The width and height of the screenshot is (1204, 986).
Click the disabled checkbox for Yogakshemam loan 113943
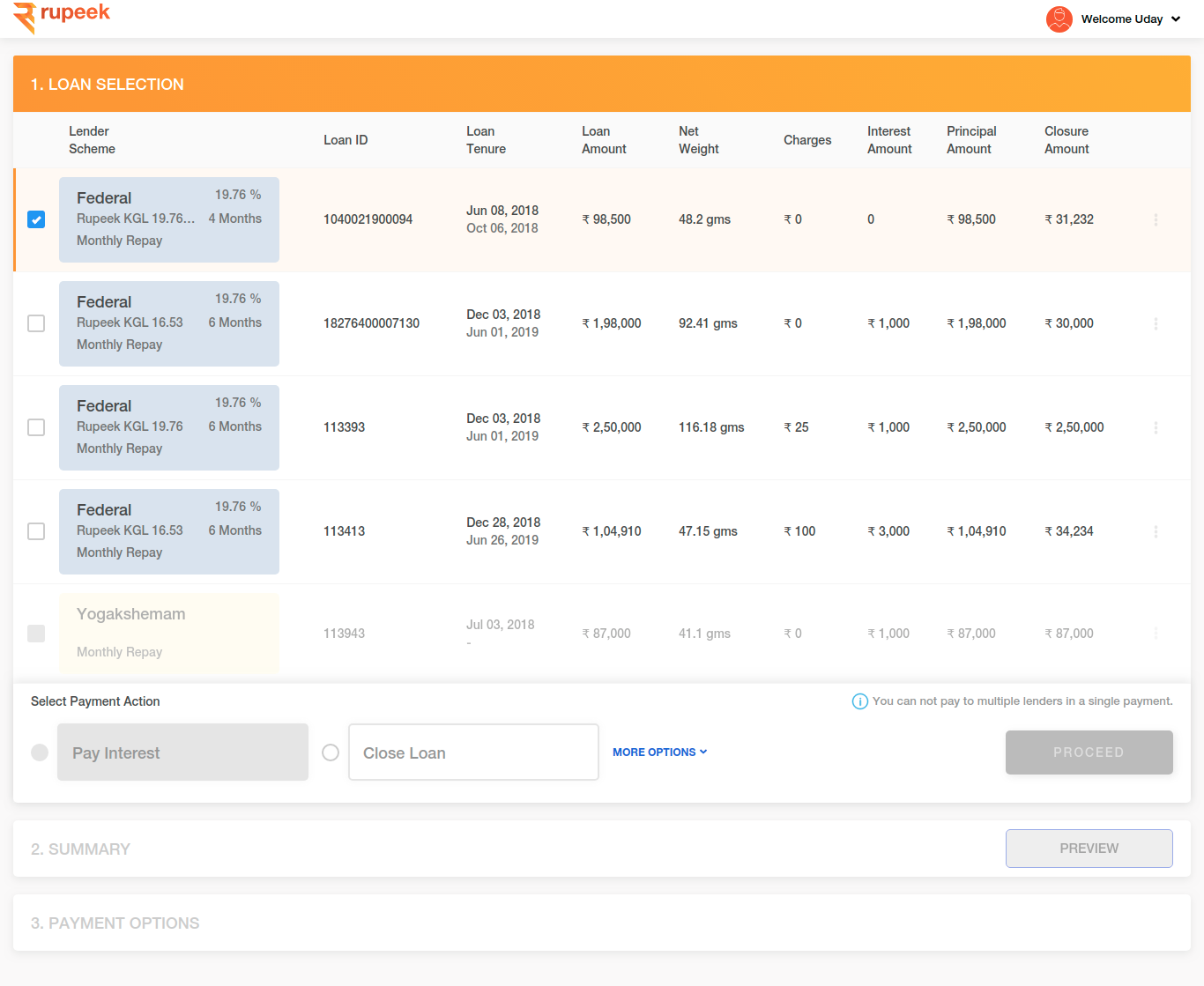36,634
